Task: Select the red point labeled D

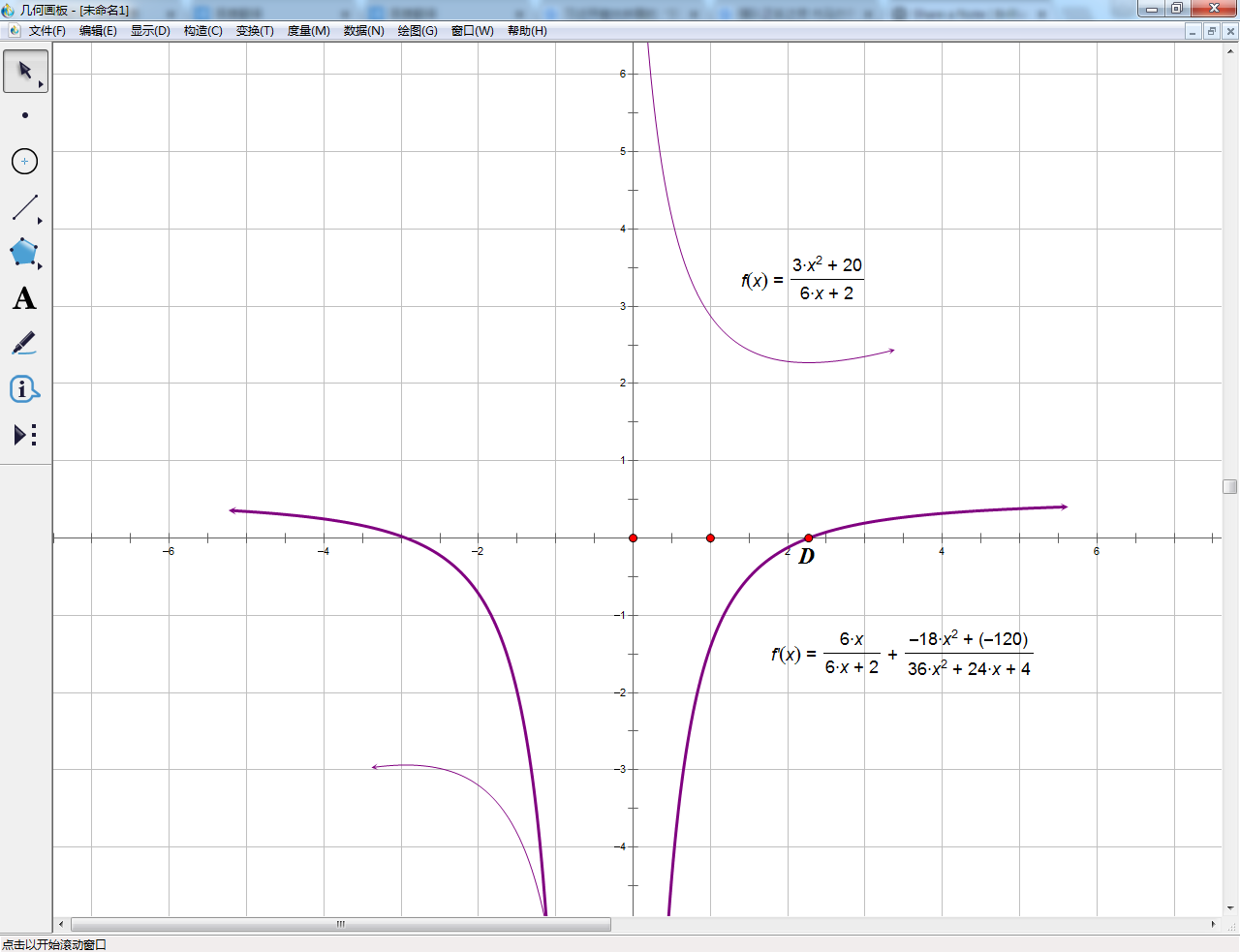Action: (808, 537)
